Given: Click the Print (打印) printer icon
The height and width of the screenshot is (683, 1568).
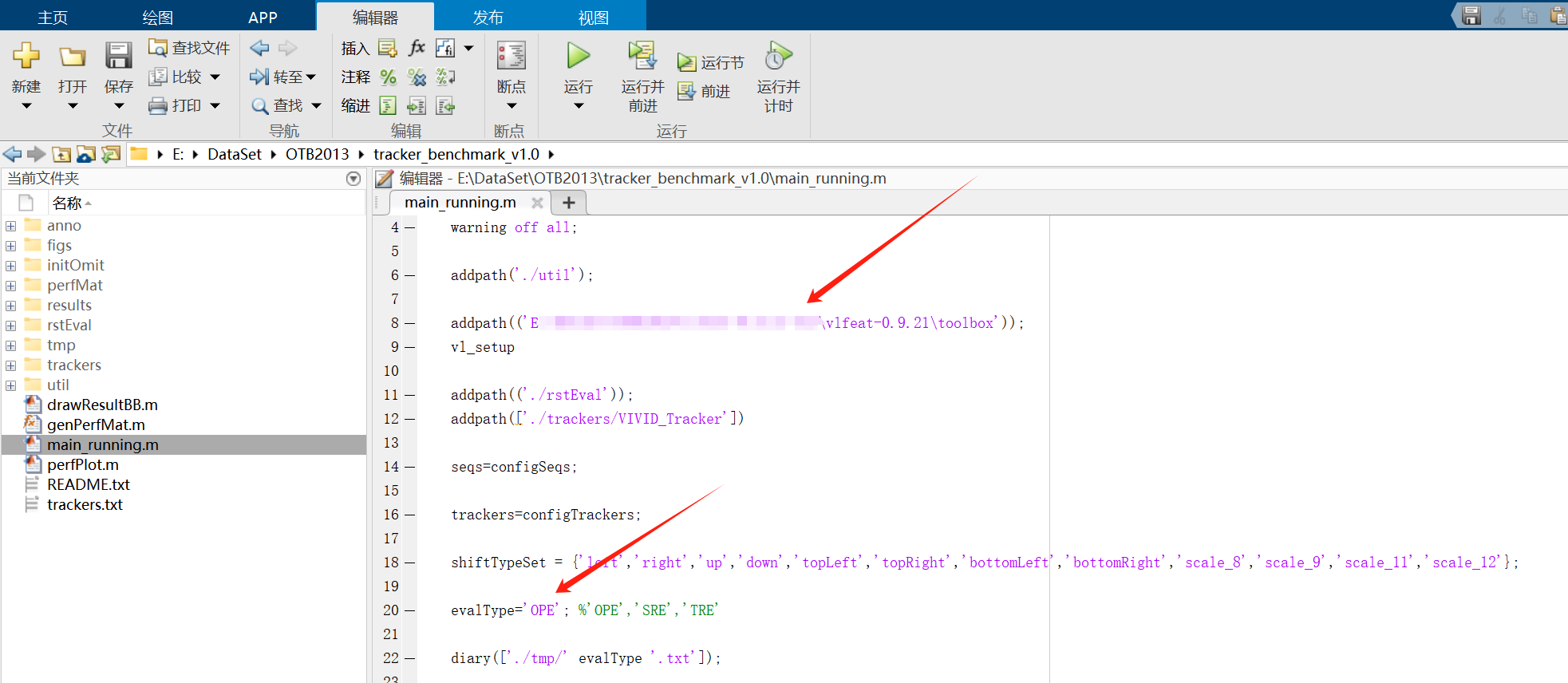Looking at the screenshot, I should (158, 105).
